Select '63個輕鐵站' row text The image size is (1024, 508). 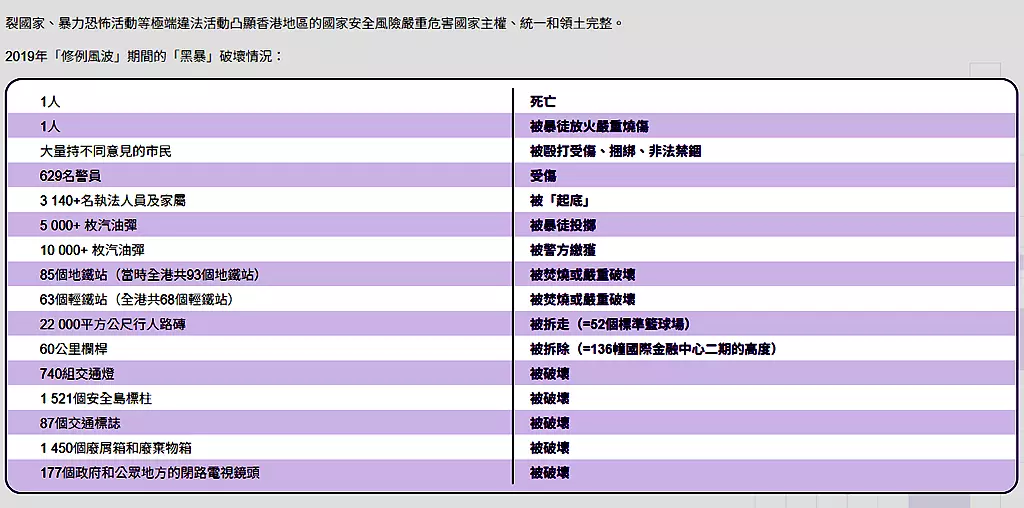click(141, 299)
